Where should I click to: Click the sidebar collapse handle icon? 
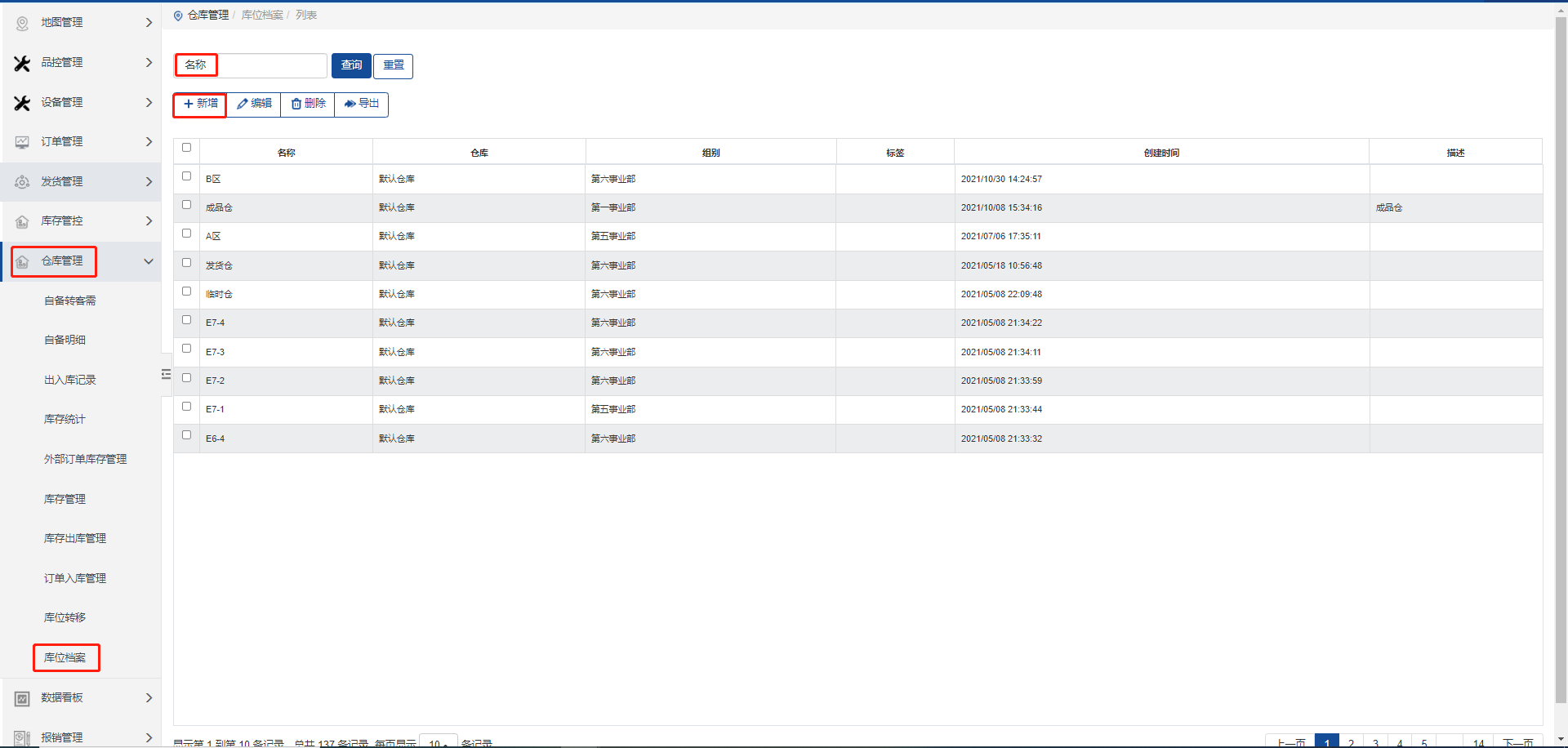pyautogui.click(x=166, y=374)
